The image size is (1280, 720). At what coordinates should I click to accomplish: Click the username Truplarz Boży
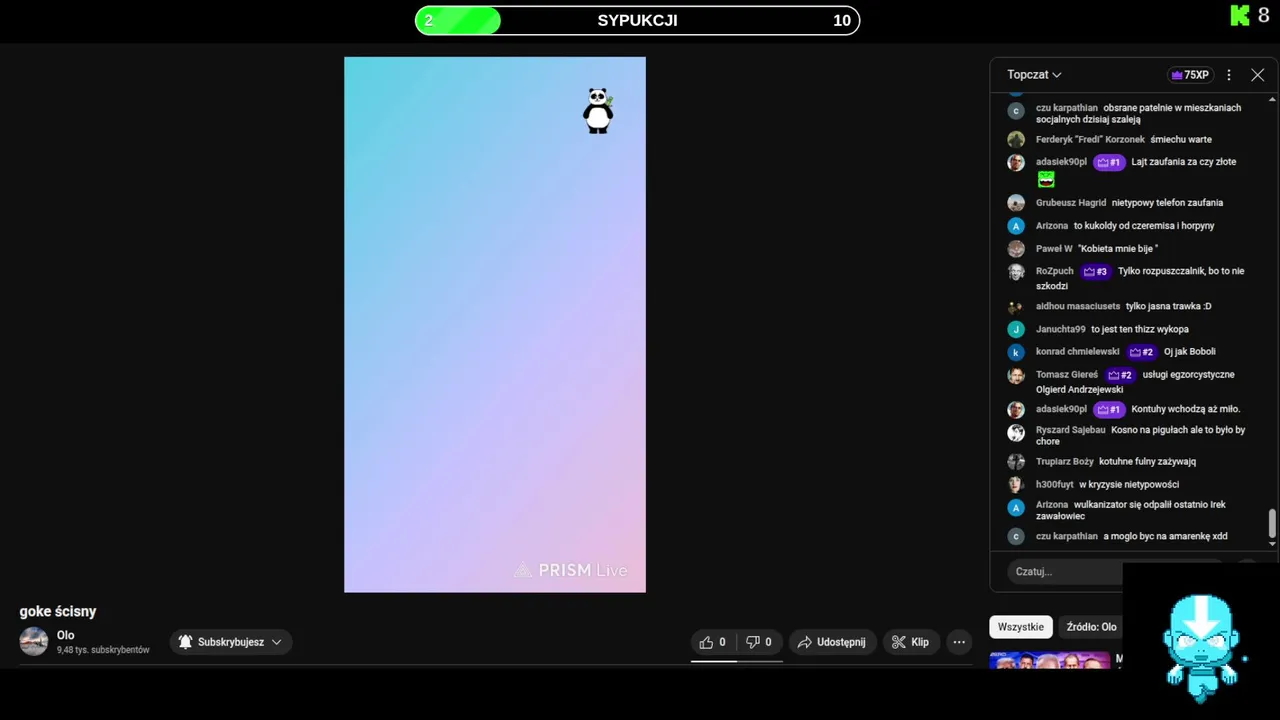(1065, 462)
